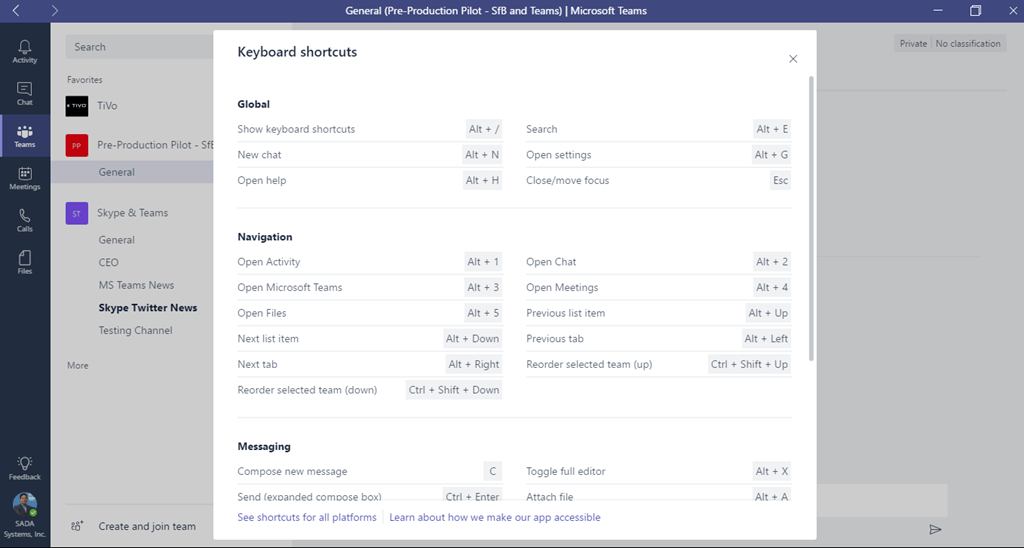Open the CEO channel
1024x548 pixels.
108,263
